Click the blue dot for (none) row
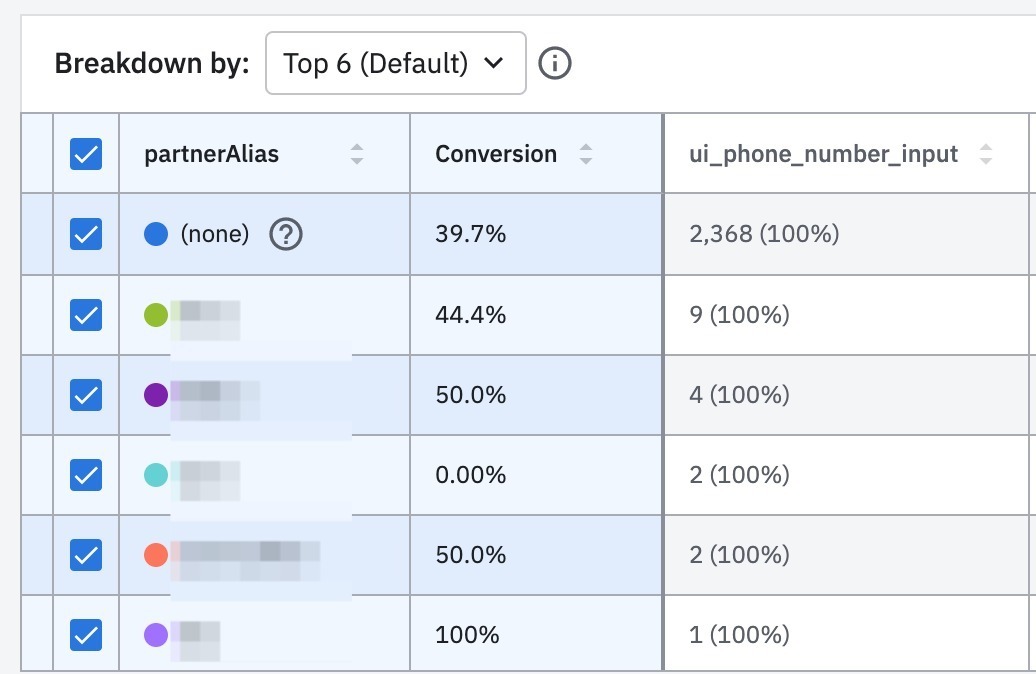1036x674 pixels. click(x=156, y=234)
